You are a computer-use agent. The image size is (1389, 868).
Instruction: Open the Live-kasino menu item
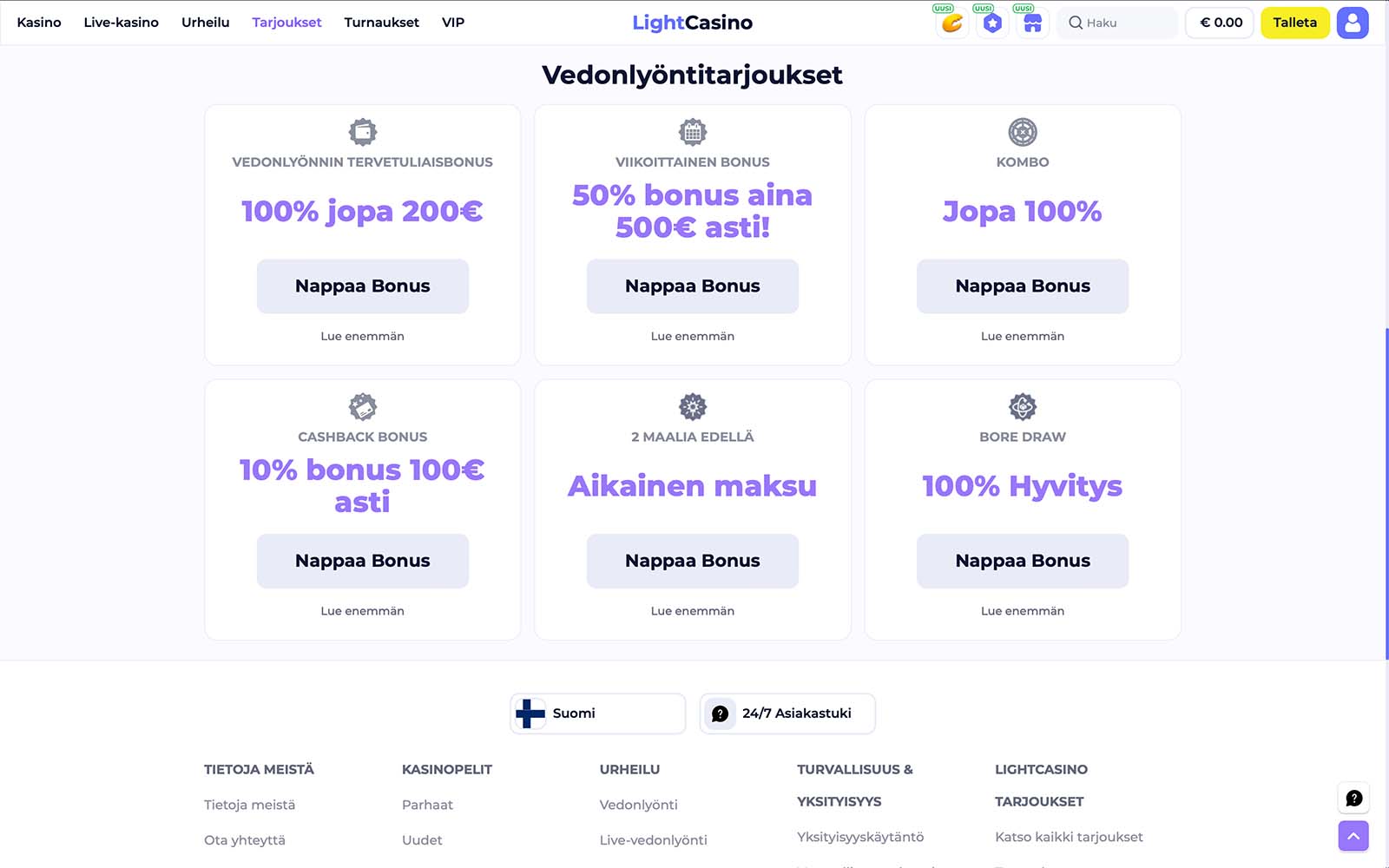click(x=121, y=23)
